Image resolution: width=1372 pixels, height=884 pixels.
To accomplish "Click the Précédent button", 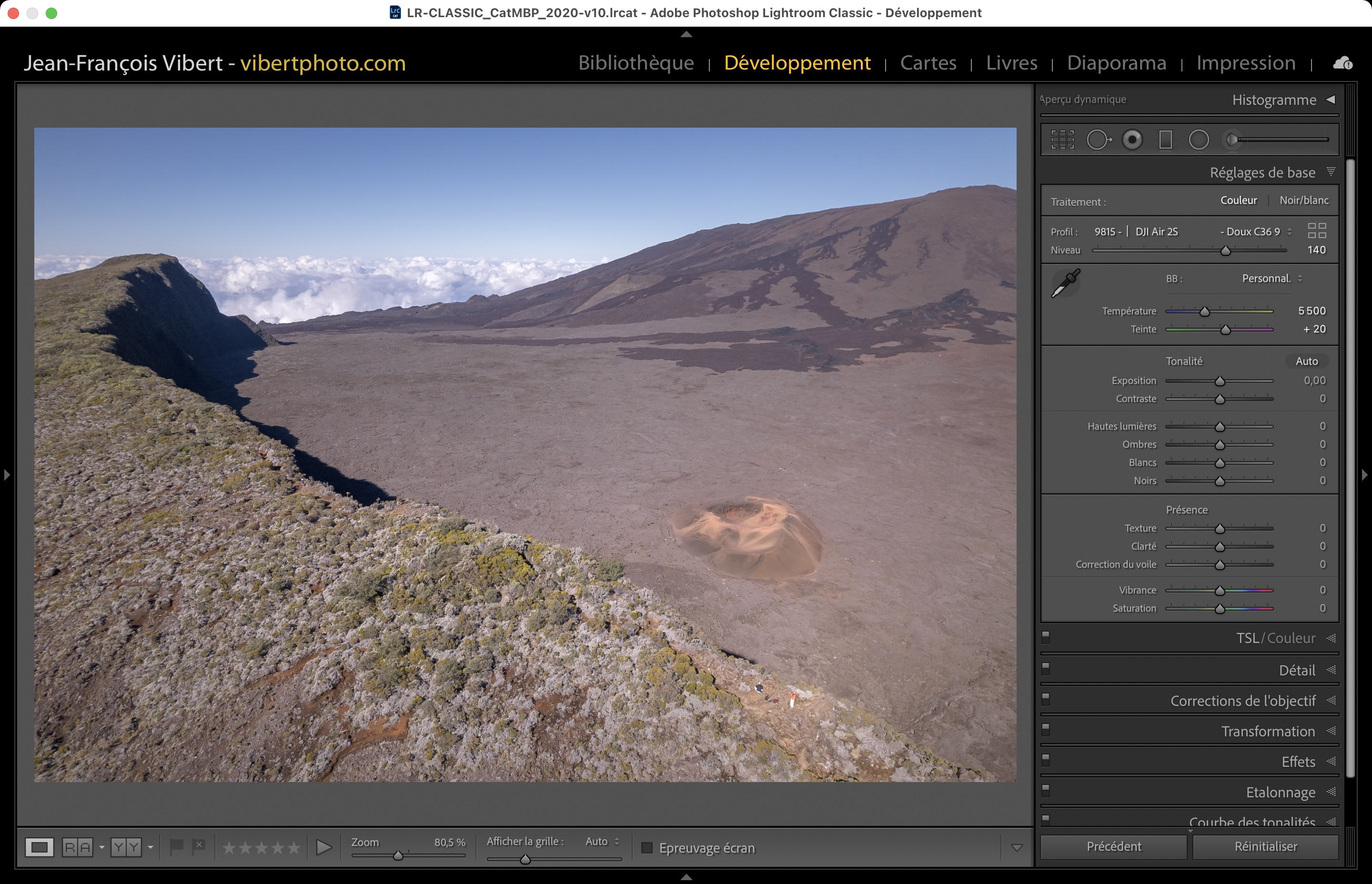I will 1114,847.
